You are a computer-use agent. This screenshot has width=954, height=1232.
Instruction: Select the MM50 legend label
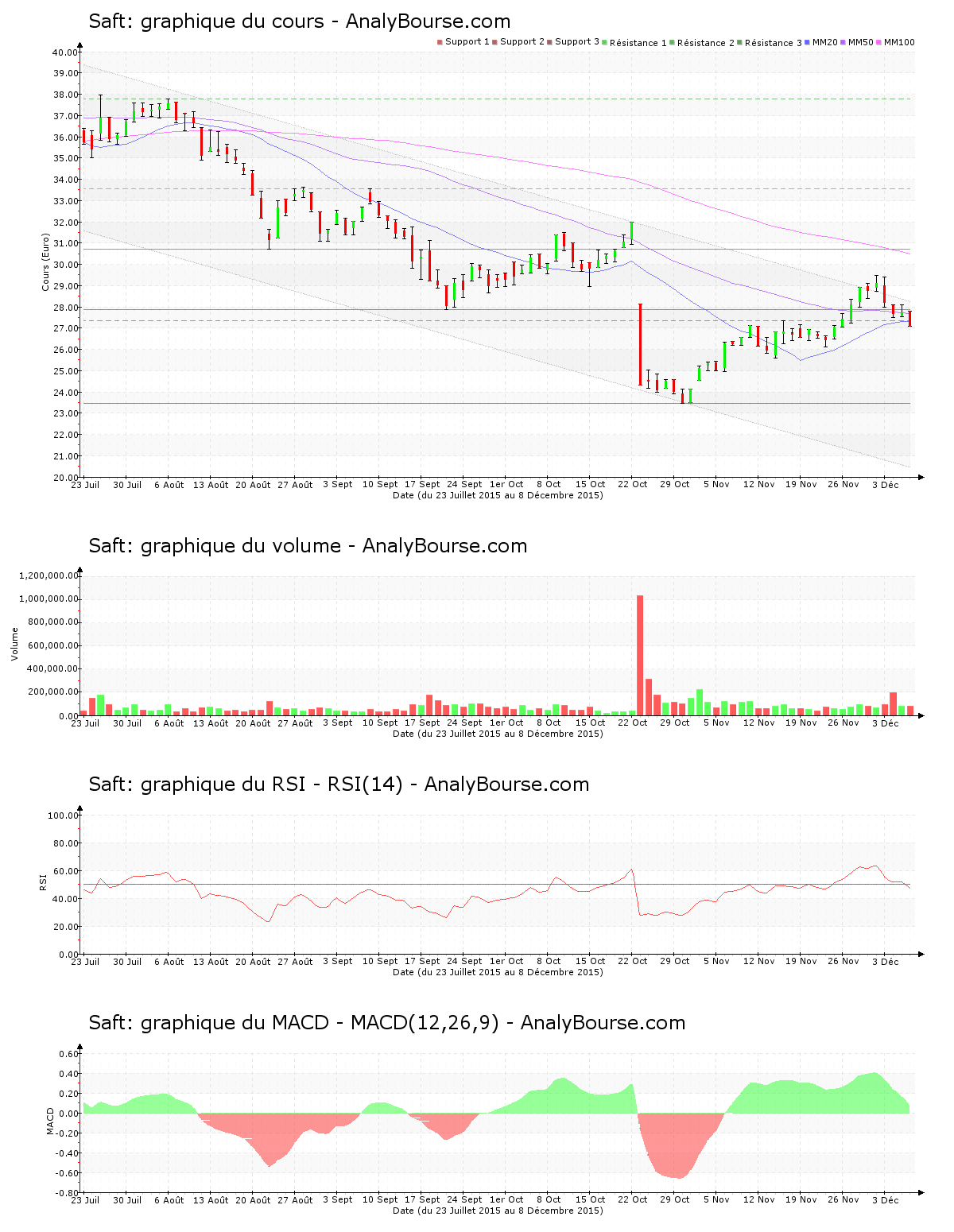pos(861,42)
